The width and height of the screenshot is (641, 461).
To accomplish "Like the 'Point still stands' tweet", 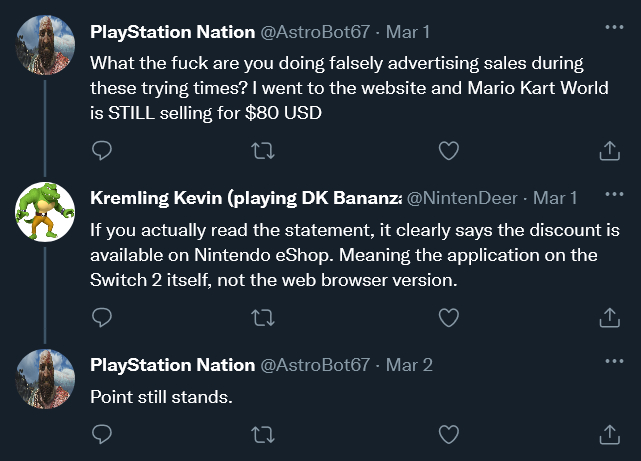I will pos(449,434).
